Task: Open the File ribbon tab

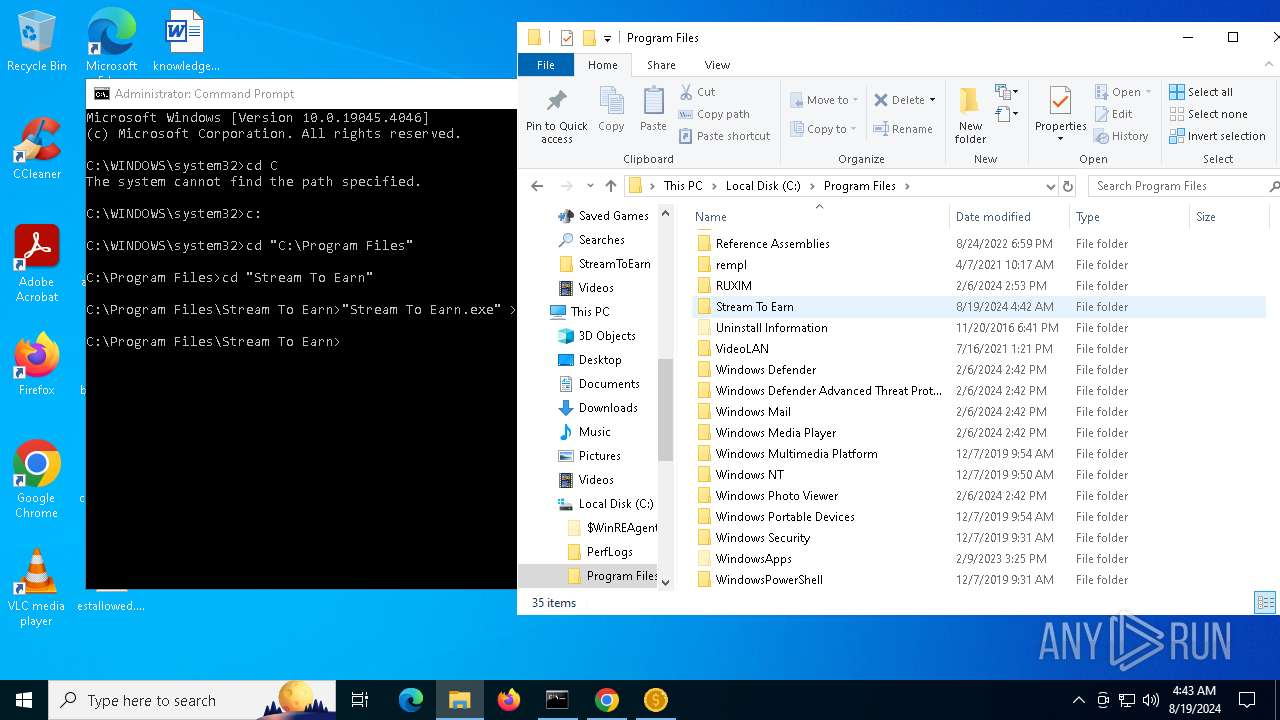Action: (546, 65)
